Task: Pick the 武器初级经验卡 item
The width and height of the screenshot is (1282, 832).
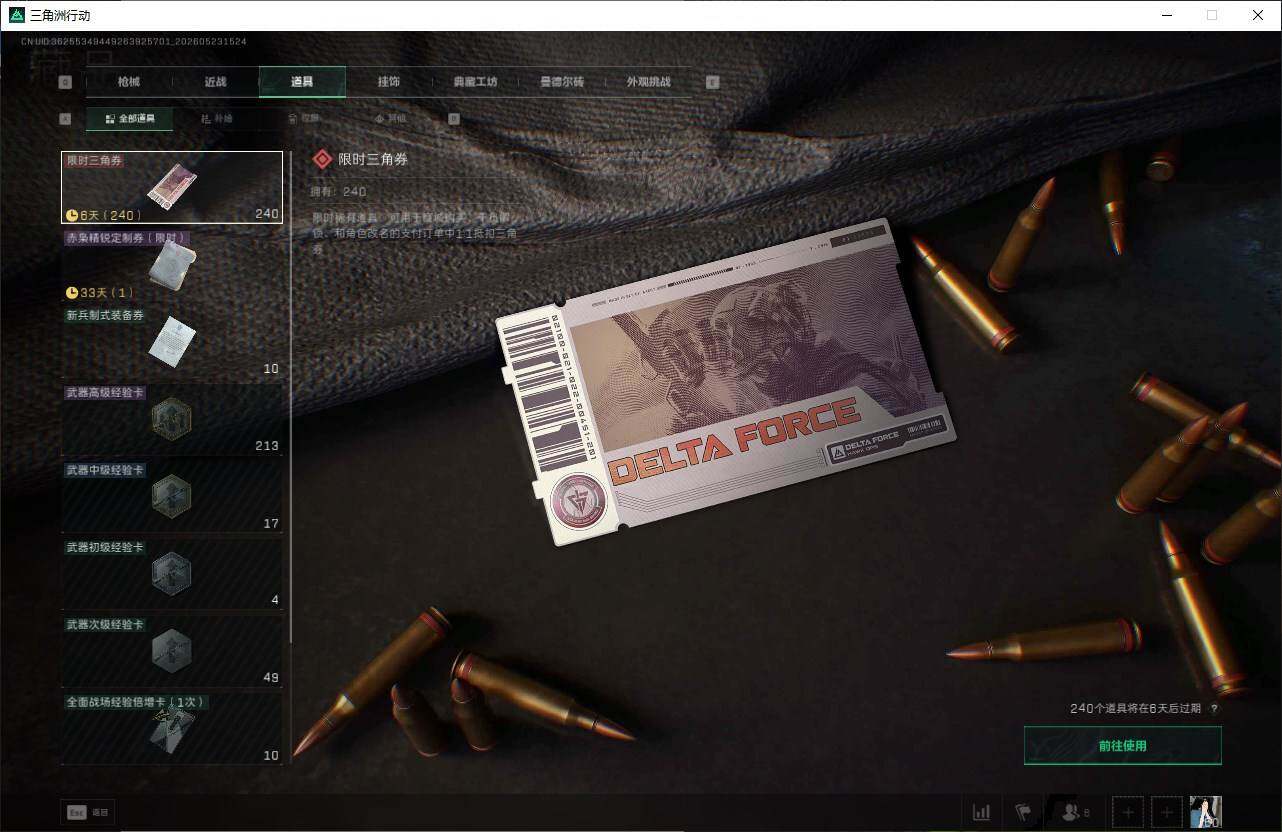Action: click(172, 574)
